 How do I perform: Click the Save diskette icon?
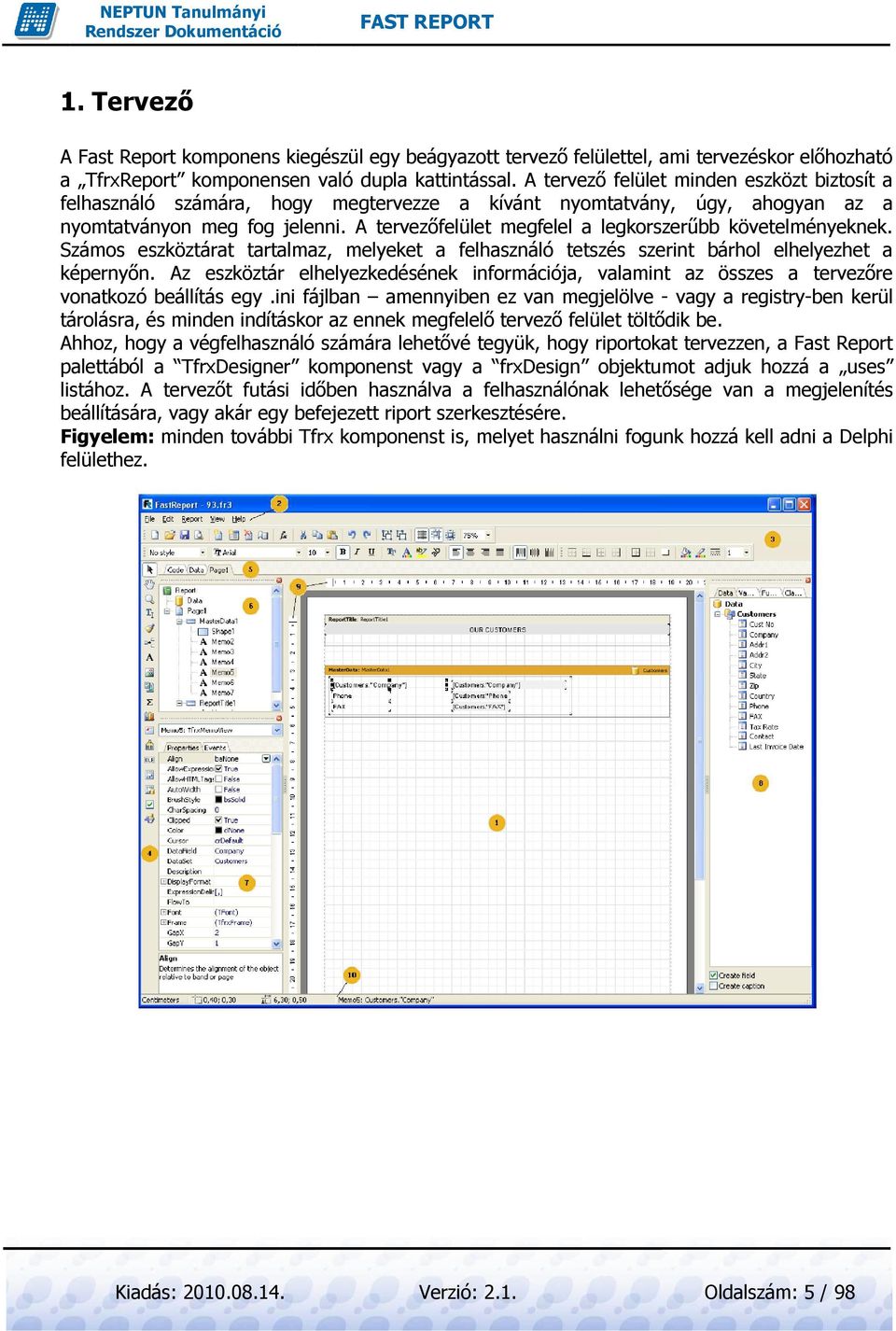tap(185, 535)
